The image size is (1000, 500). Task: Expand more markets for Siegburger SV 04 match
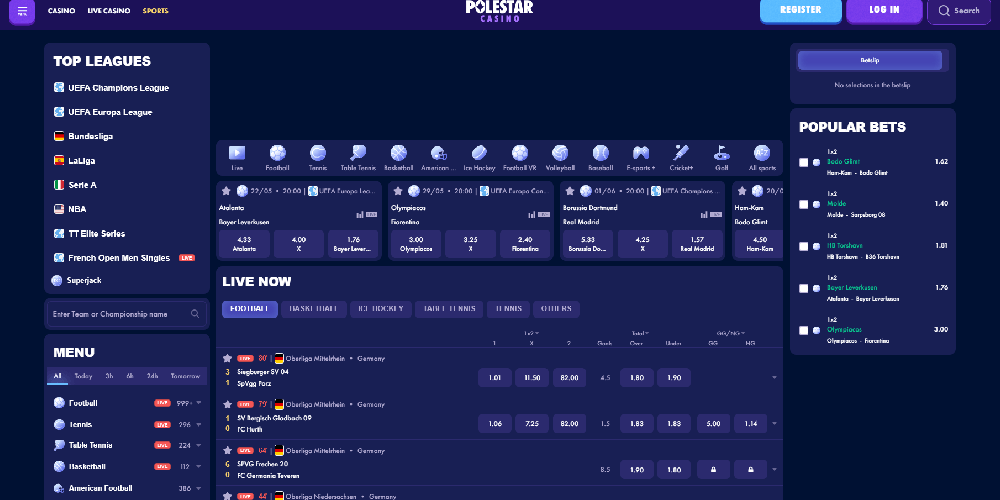coord(773,378)
